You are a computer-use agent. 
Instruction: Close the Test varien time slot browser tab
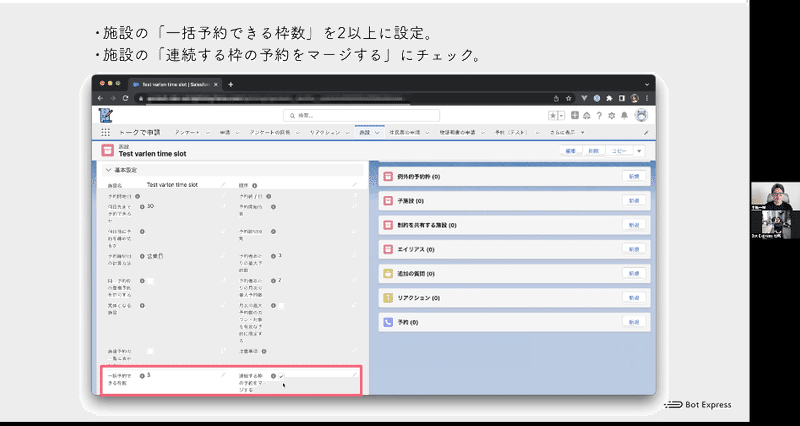[x=216, y=84]
